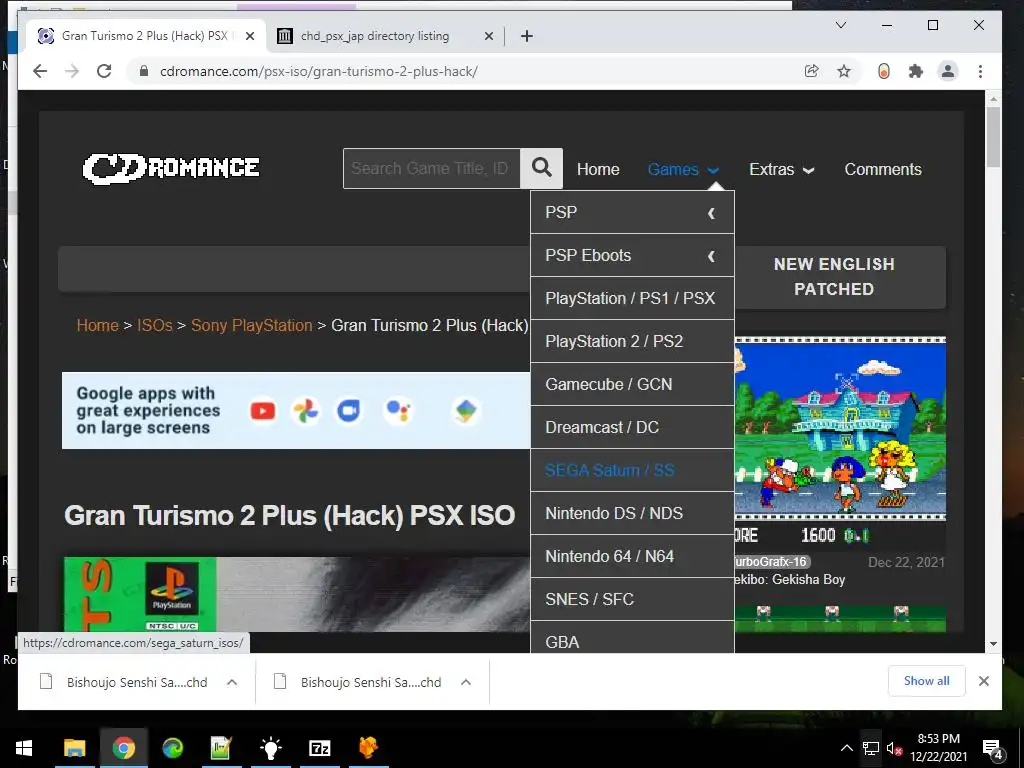Share this page from address bar
Image resolution: width=1024 pixels, height=768 pixels.
coord(811,71)
